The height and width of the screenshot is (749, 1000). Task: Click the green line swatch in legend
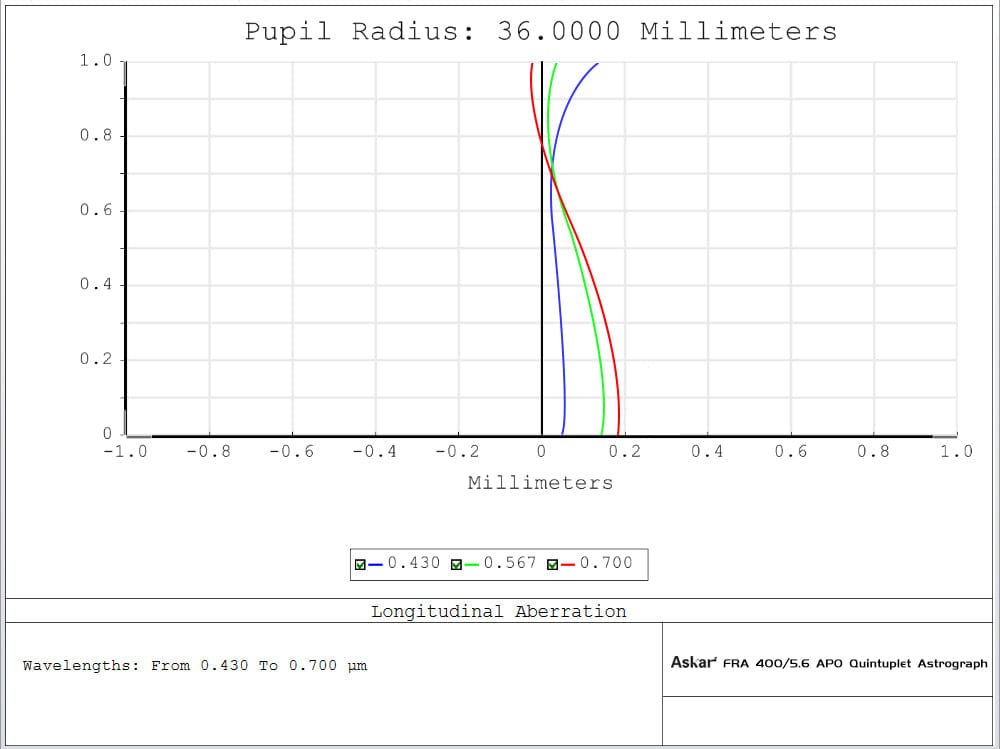(472, 565)
